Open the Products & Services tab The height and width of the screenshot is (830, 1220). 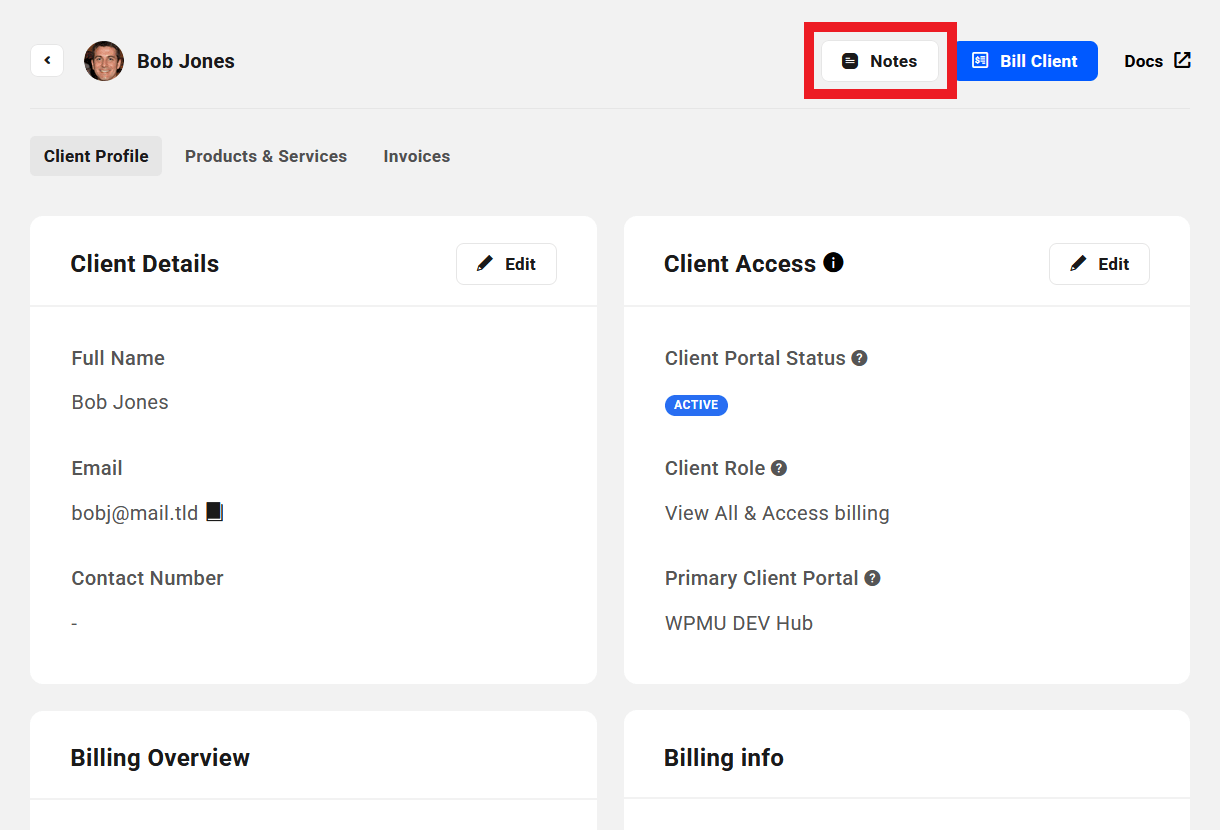(266, 156)
